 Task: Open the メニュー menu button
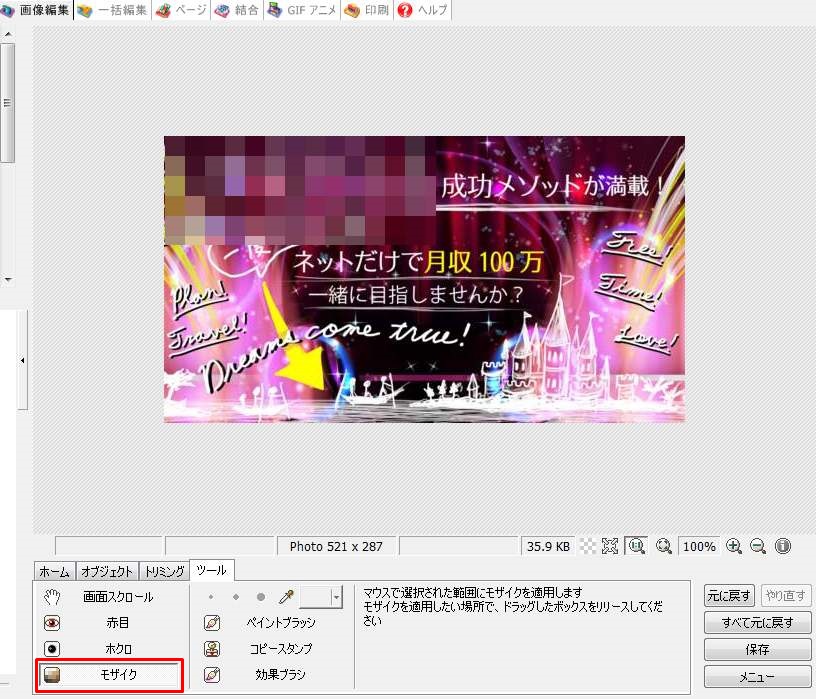(x=757, y=676)
